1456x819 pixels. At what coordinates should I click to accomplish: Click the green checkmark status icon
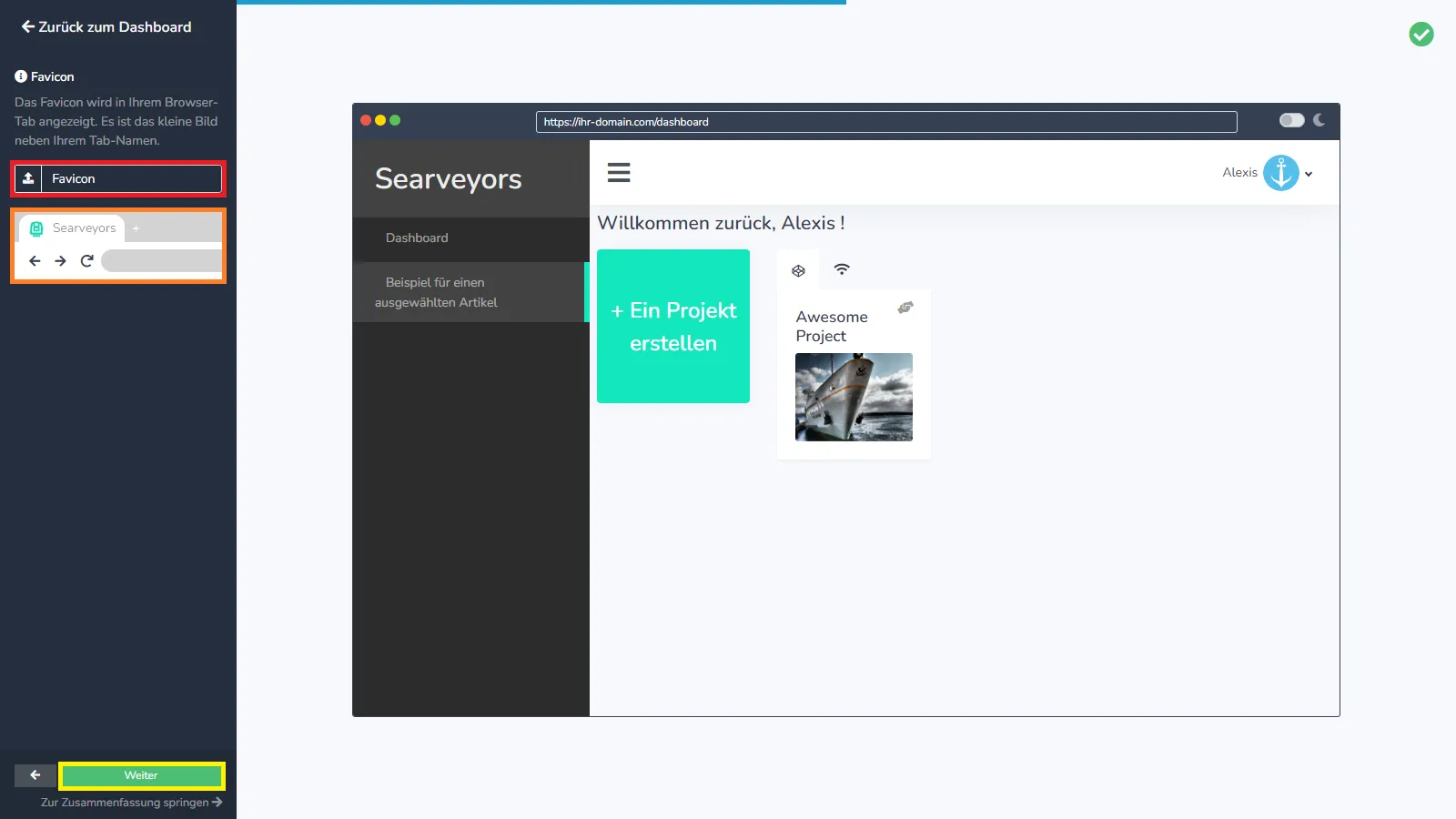point(1421,35)
